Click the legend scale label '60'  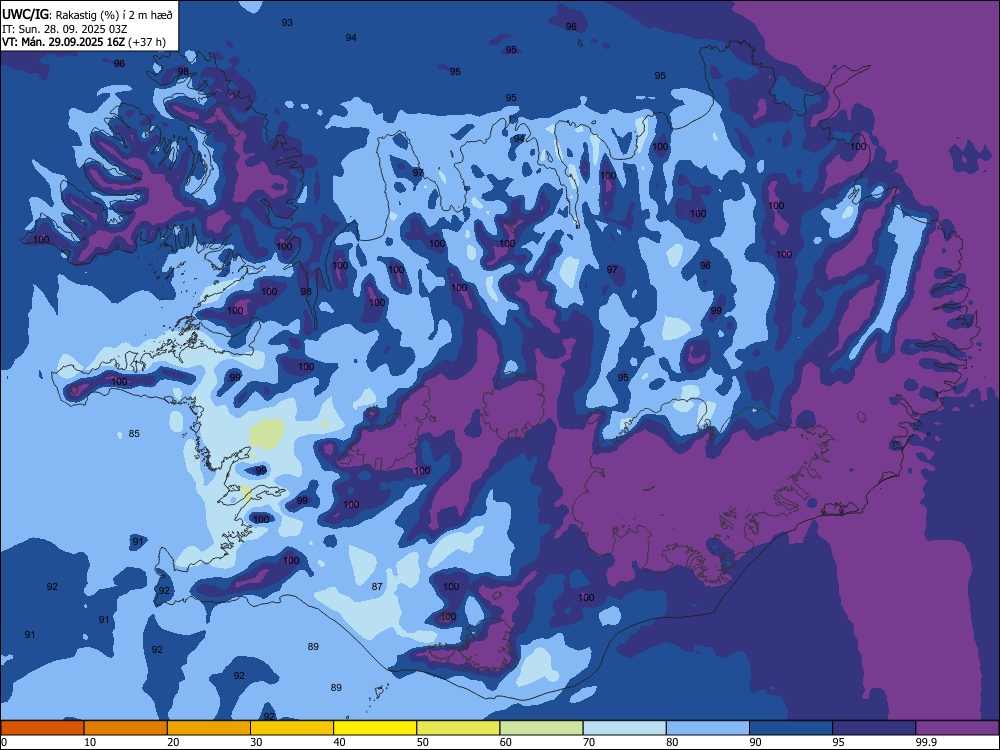(506, 742)
